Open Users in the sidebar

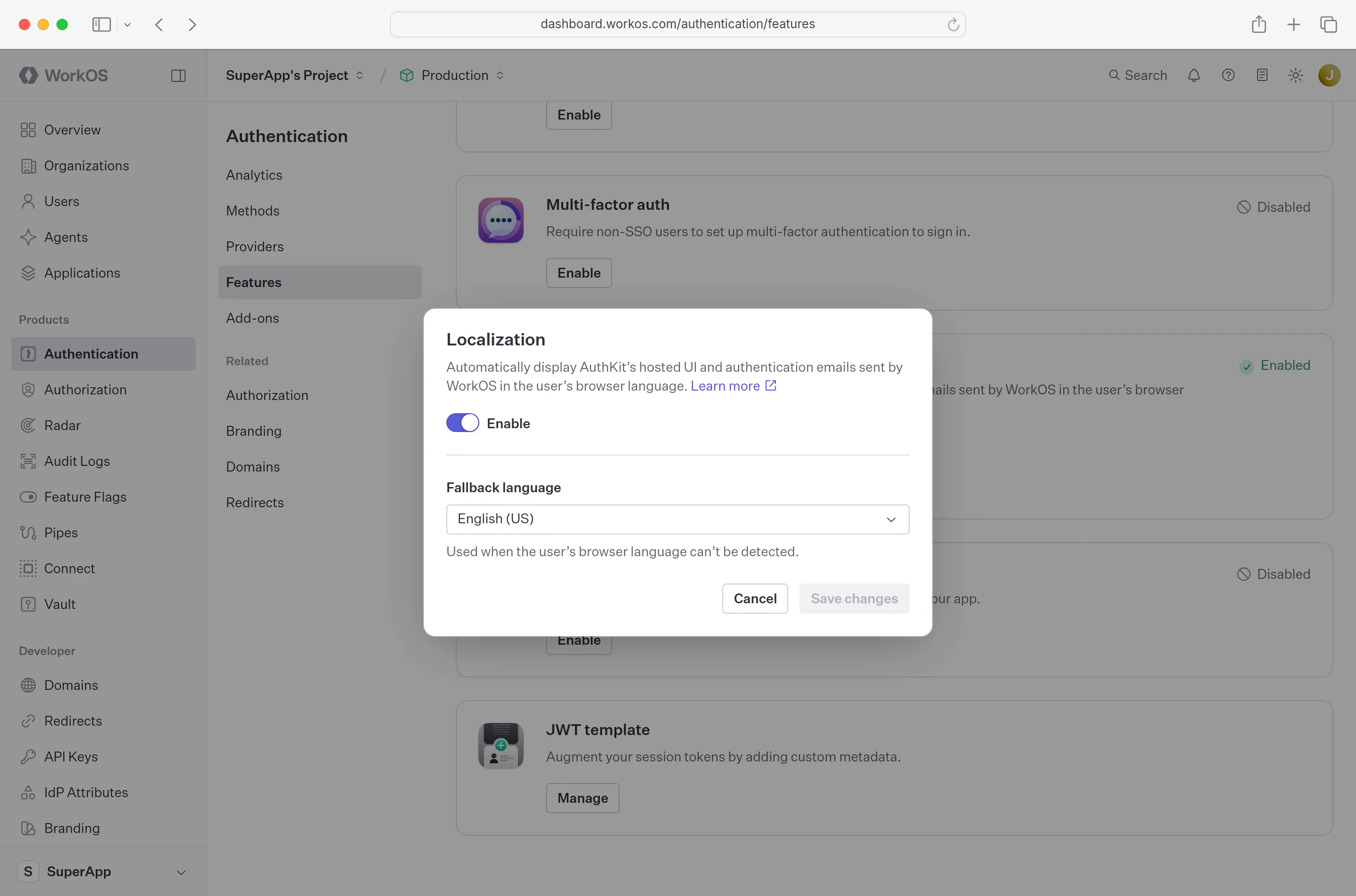[x=104, y=201]
